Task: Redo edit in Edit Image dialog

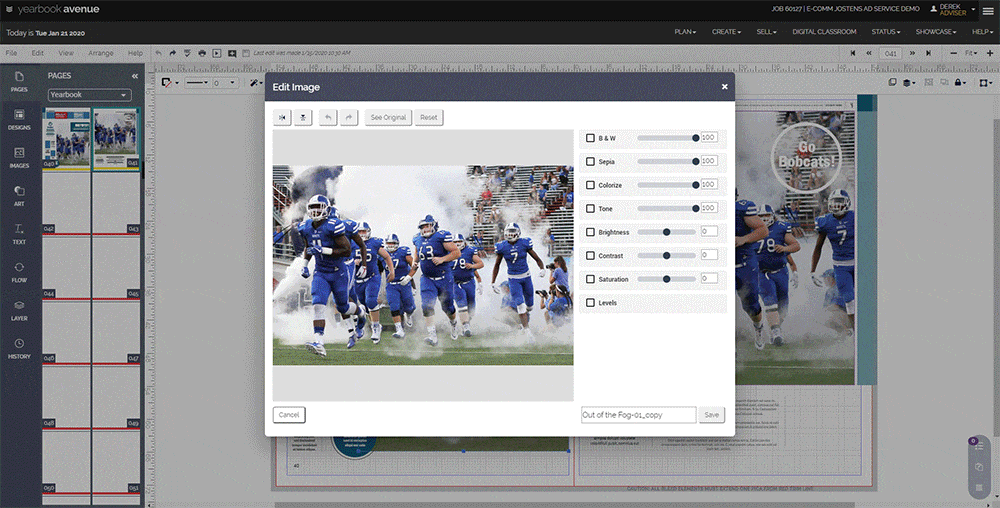Action: click(349, 117)
